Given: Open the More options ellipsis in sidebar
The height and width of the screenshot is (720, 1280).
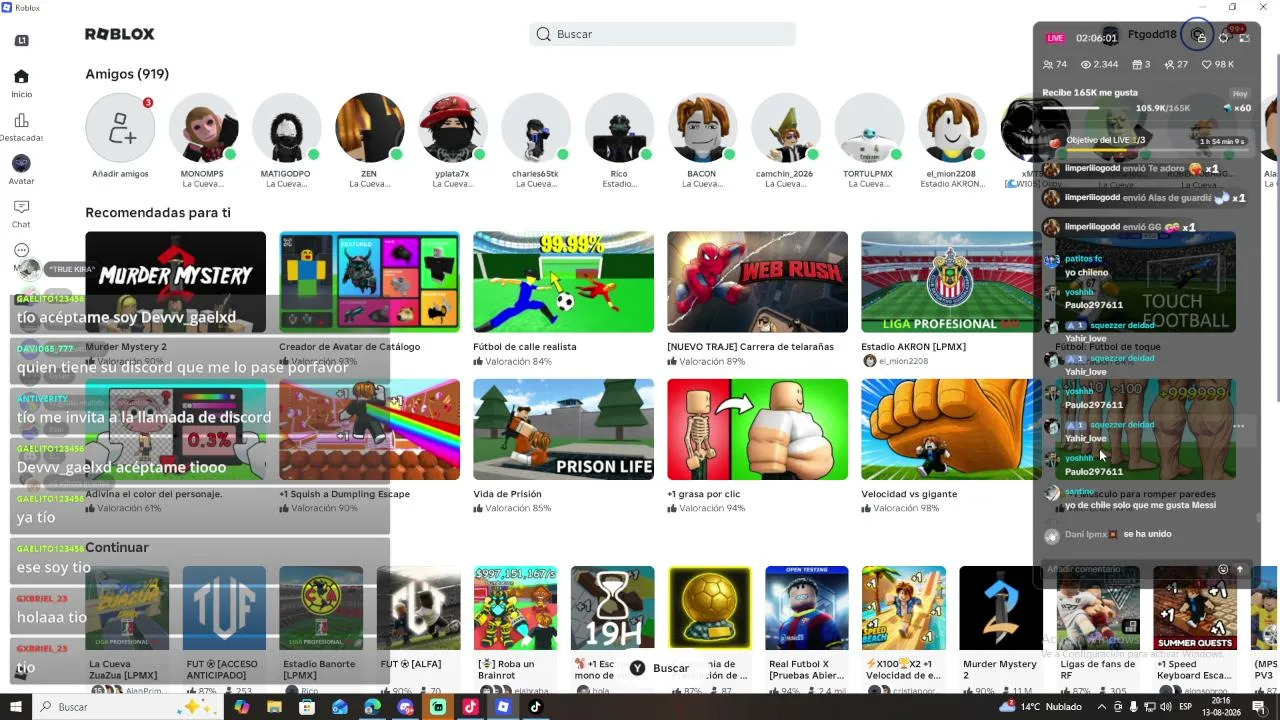Looking at the screenshot, I should pyautogui.click(x=21, y=250).
